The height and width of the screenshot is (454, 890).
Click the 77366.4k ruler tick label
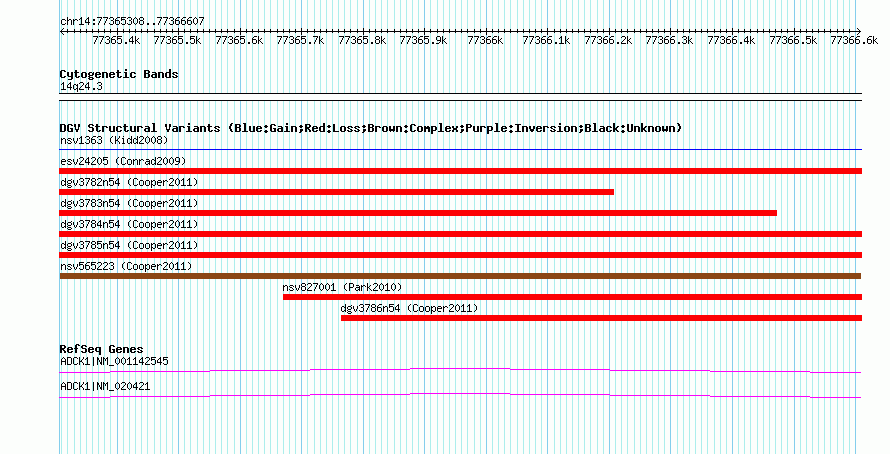coord(732,41)
